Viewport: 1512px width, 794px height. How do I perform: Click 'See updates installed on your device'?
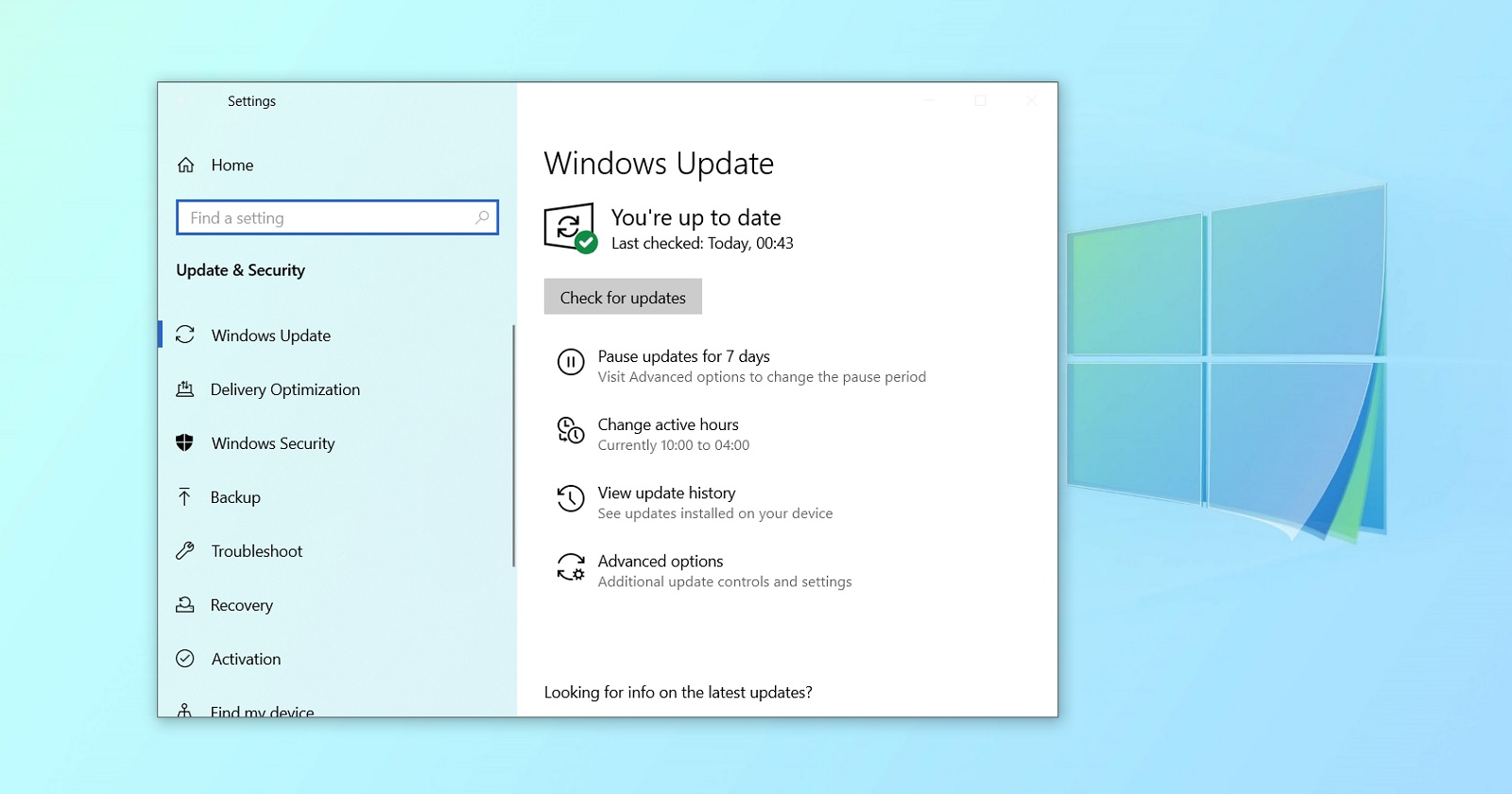pyautogui.click(x=715, y=513)
